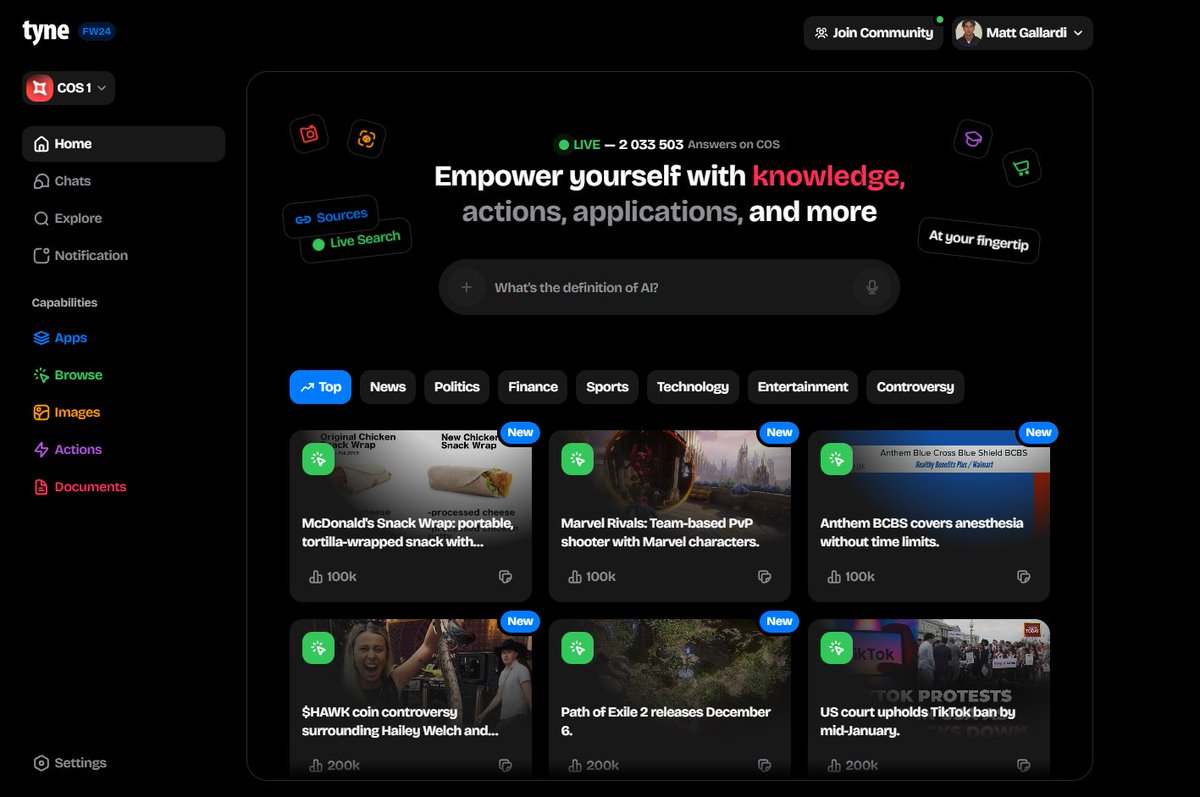1200x797 pixels.
Task: Click 100k stats on McDonald's Snack Wrap card
Action: (x=333, y=577)
